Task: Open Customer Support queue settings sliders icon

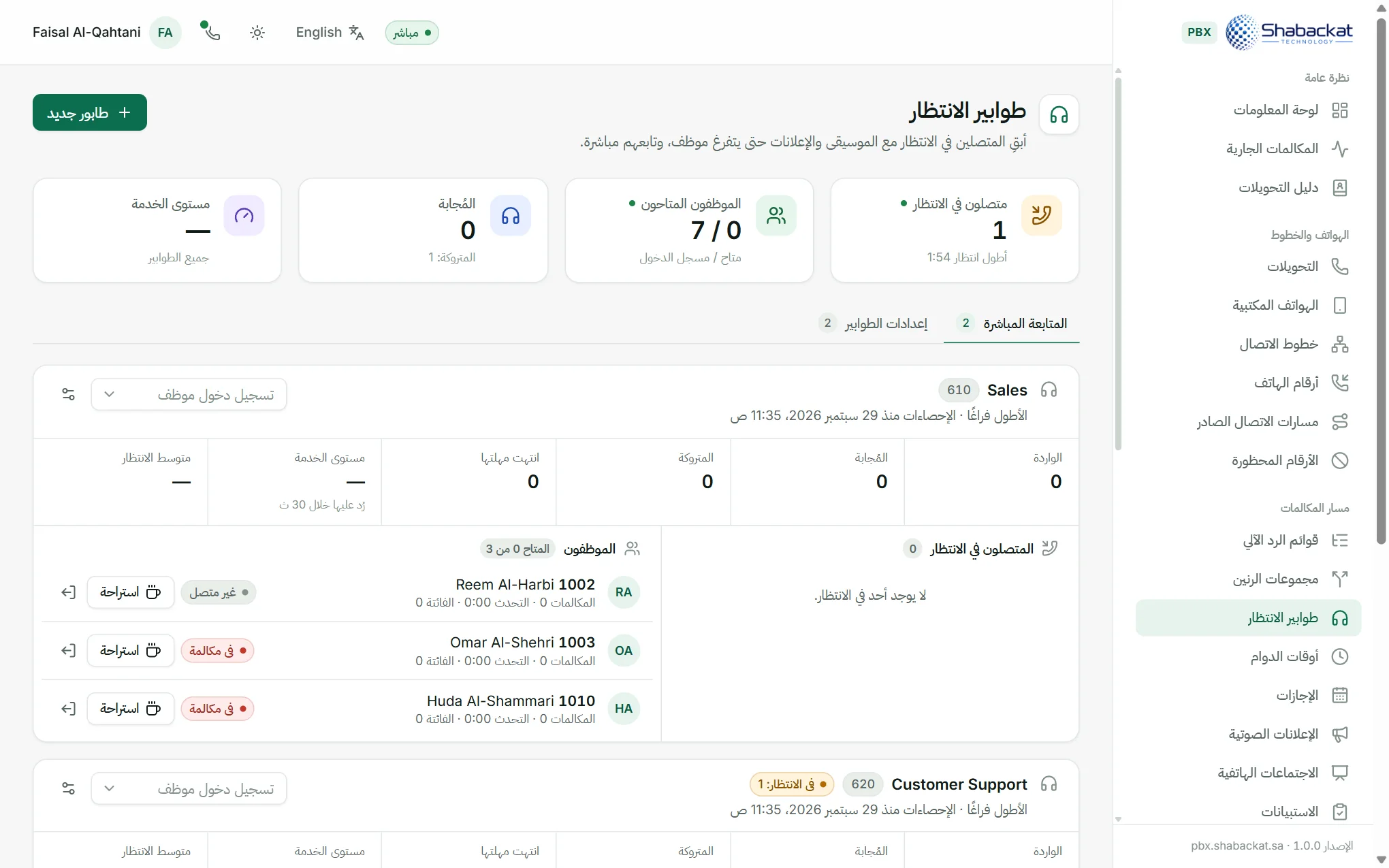Action: 68,788
